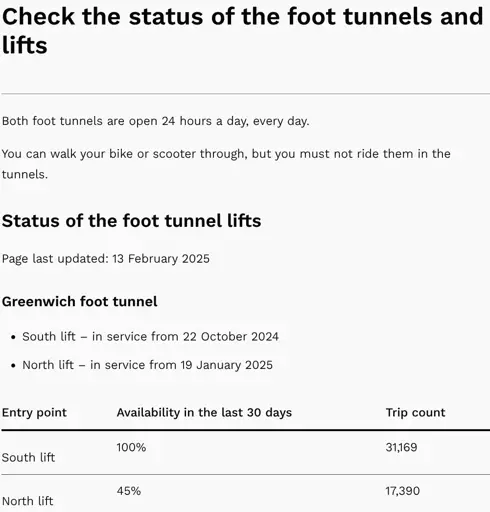Click the 31,169 trip count value
This screenshot has width=490, height=512.
(x=401, y=447)
